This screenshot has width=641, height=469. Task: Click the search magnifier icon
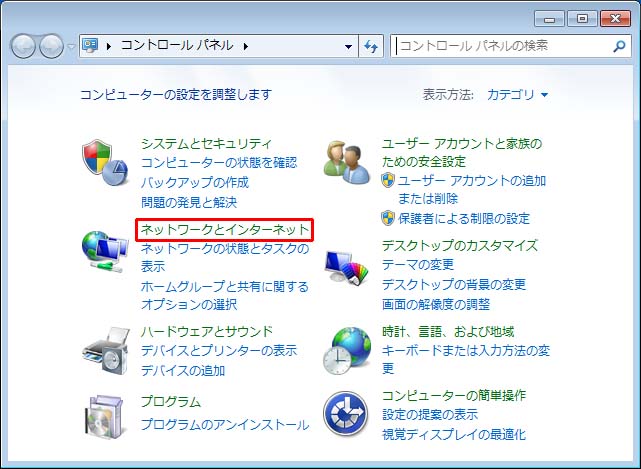pos(619,46)
